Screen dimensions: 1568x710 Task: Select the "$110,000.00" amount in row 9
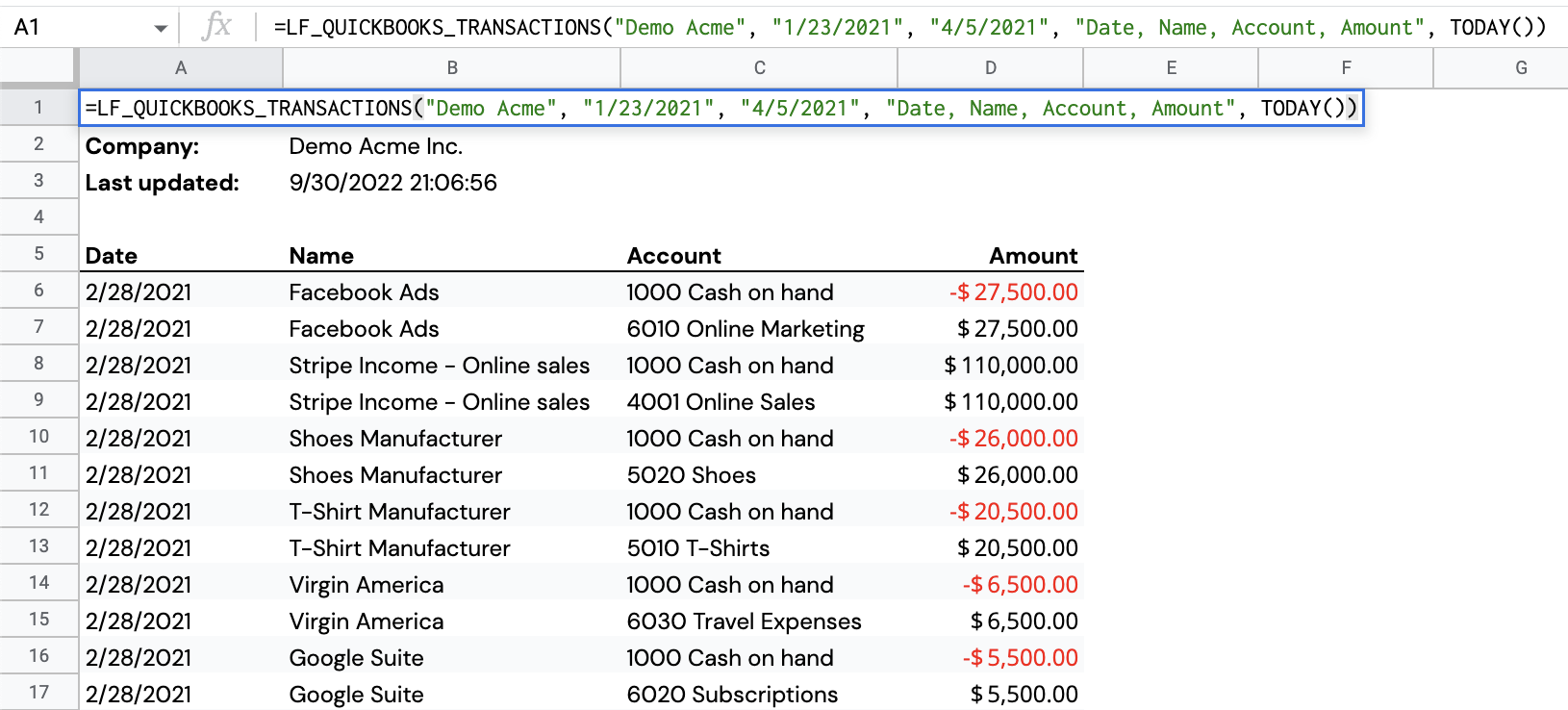[x=991, y=401]
